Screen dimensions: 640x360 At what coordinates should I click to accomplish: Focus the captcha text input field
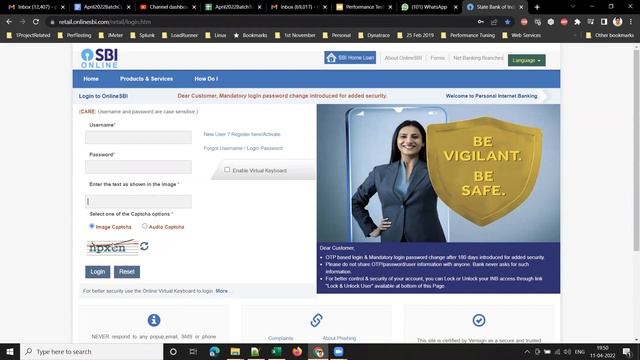(x=138, y=202)
